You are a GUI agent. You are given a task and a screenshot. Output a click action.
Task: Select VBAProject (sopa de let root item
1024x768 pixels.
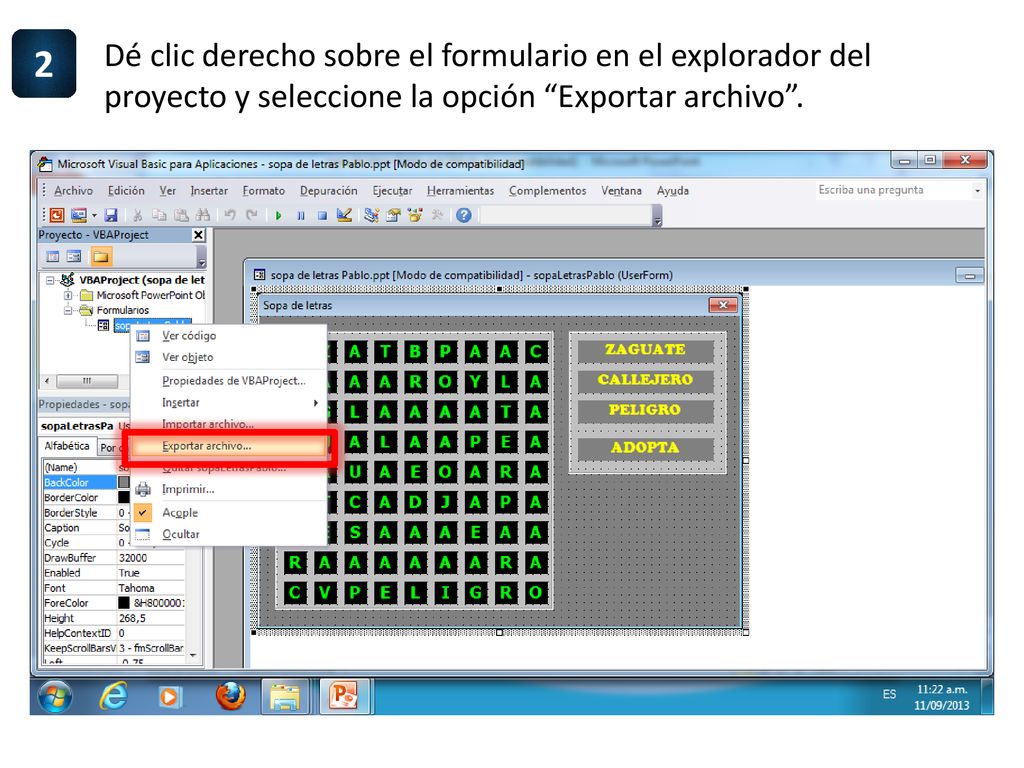(142, 280)
